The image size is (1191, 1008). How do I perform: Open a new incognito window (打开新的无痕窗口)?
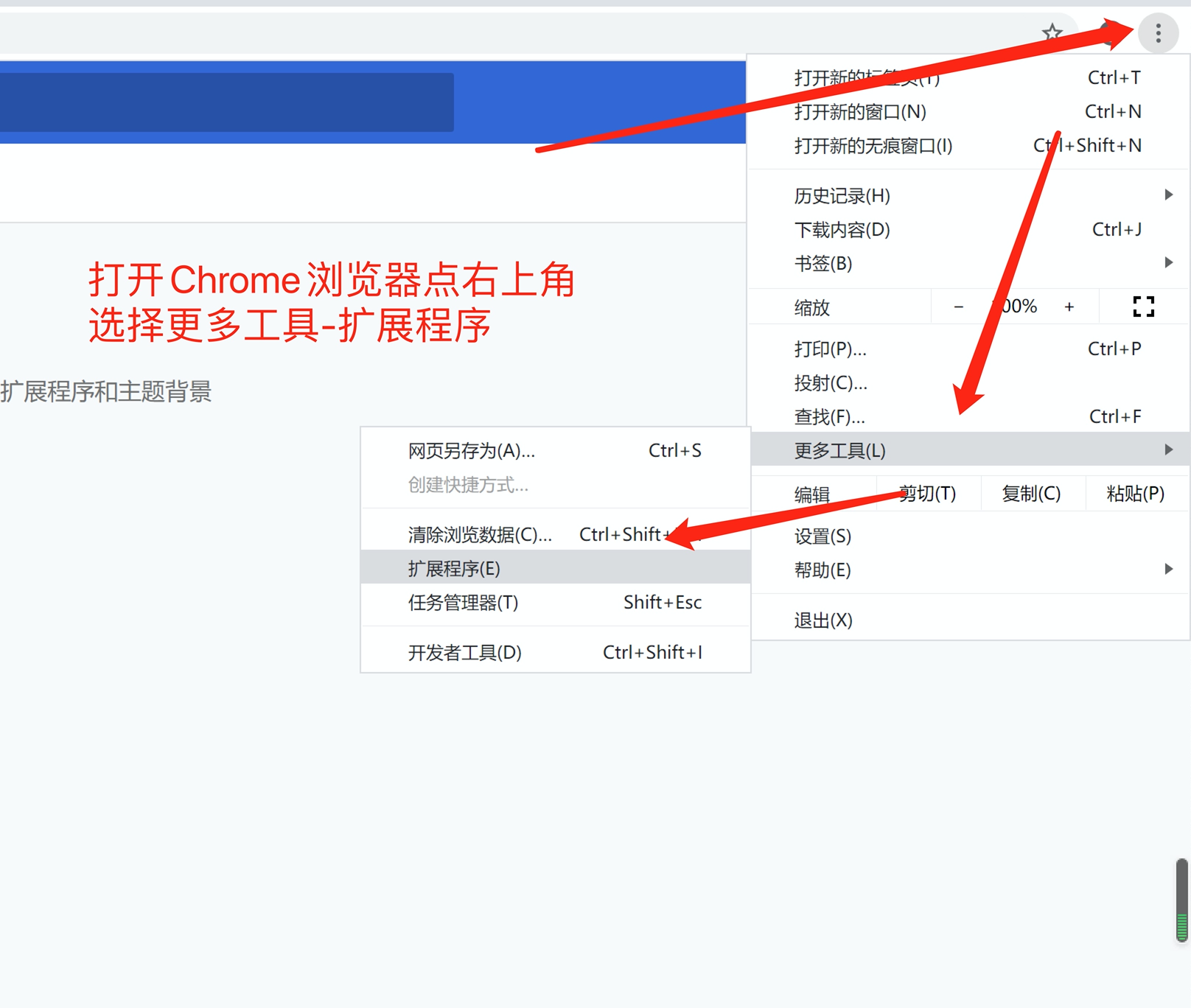pos(968,145)
